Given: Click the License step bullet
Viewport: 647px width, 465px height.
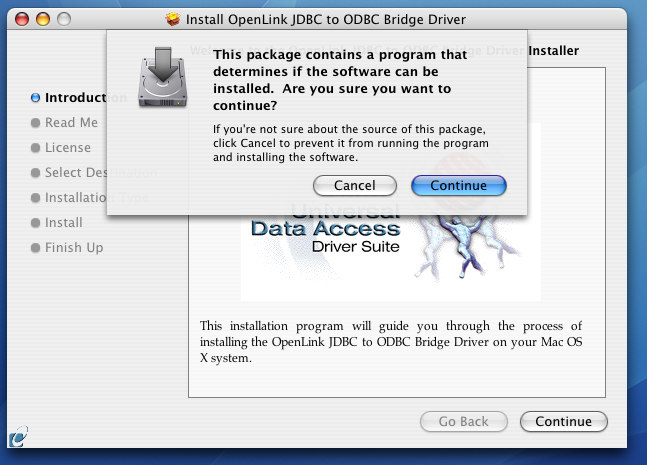Looking at the screenshot, I should coord(35,148).
